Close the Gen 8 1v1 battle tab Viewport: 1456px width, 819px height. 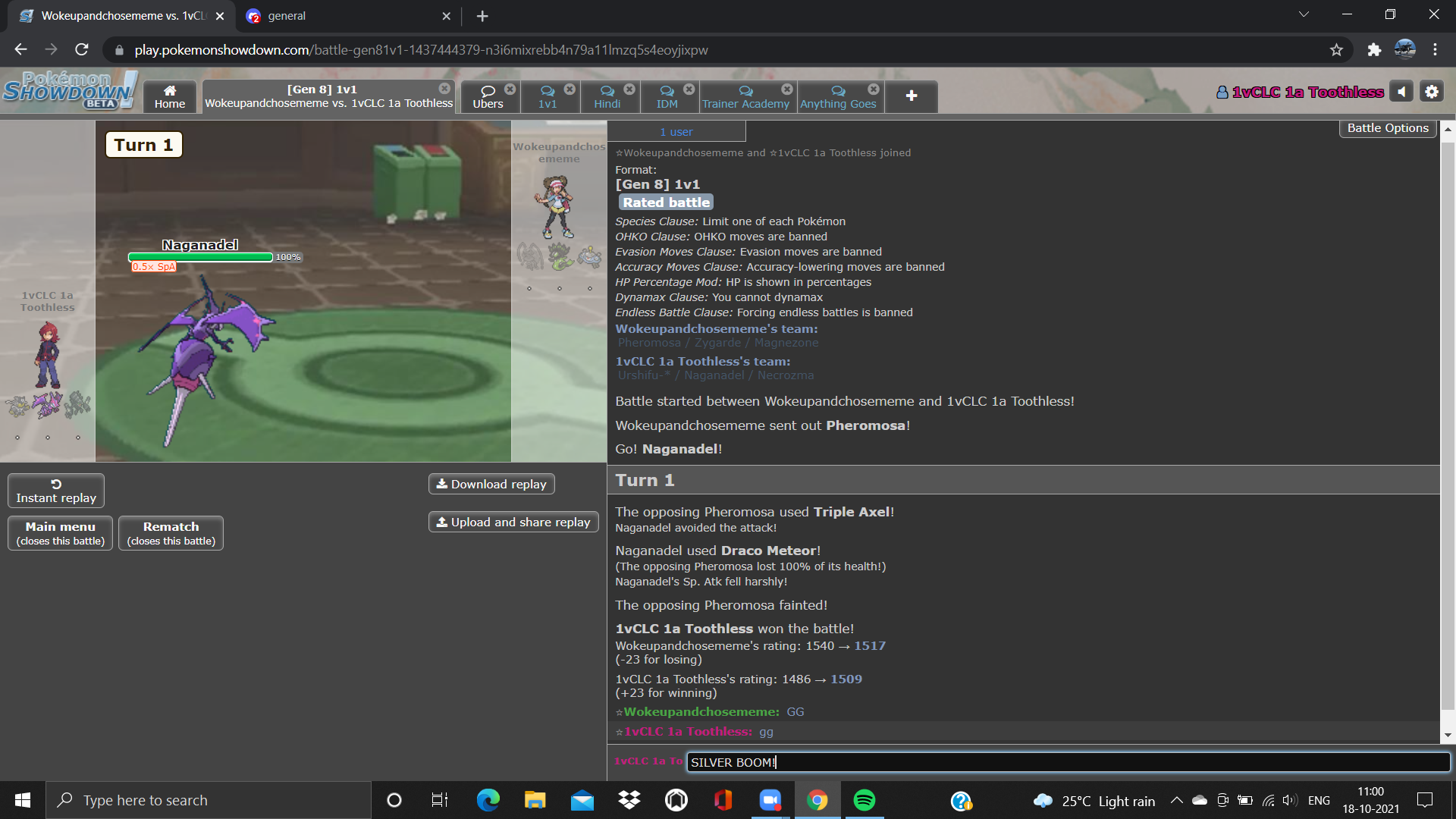click(x=444, y=89)
